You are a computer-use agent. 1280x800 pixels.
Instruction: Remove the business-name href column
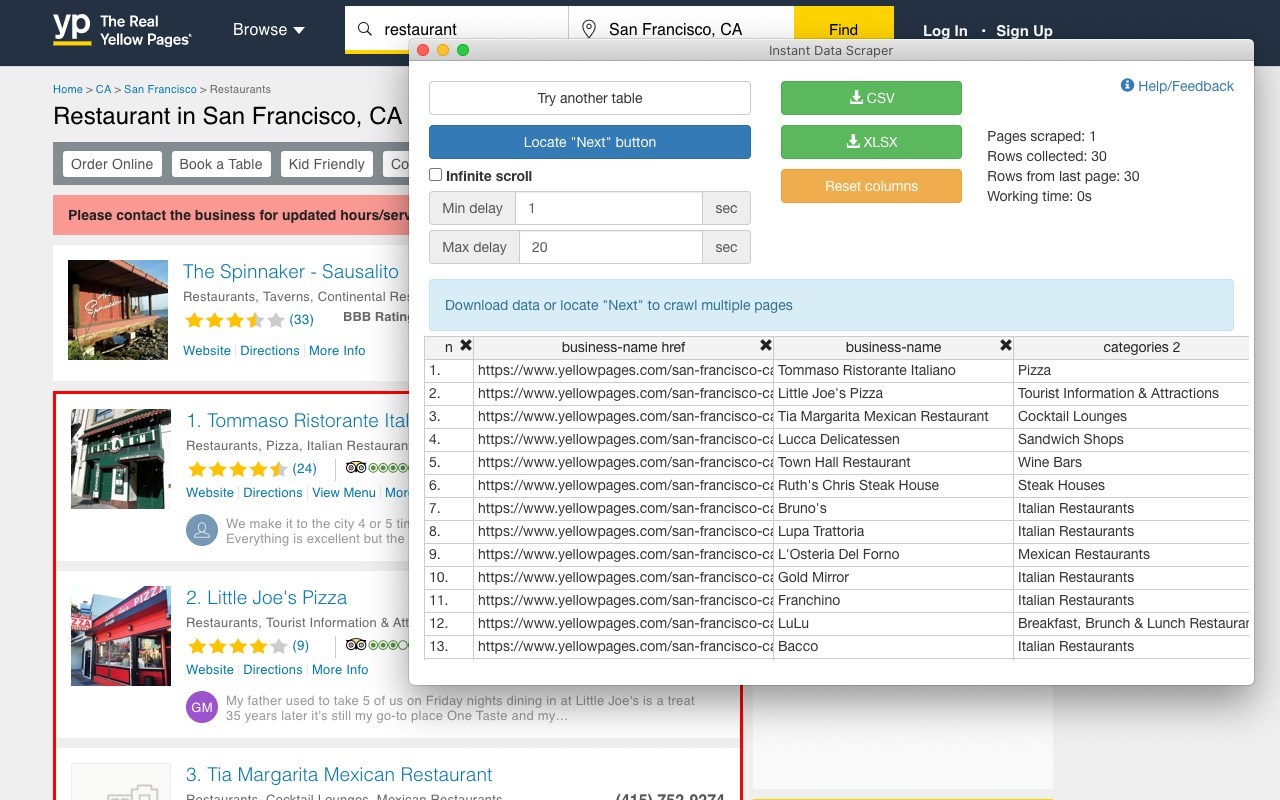tap(765, 346)
